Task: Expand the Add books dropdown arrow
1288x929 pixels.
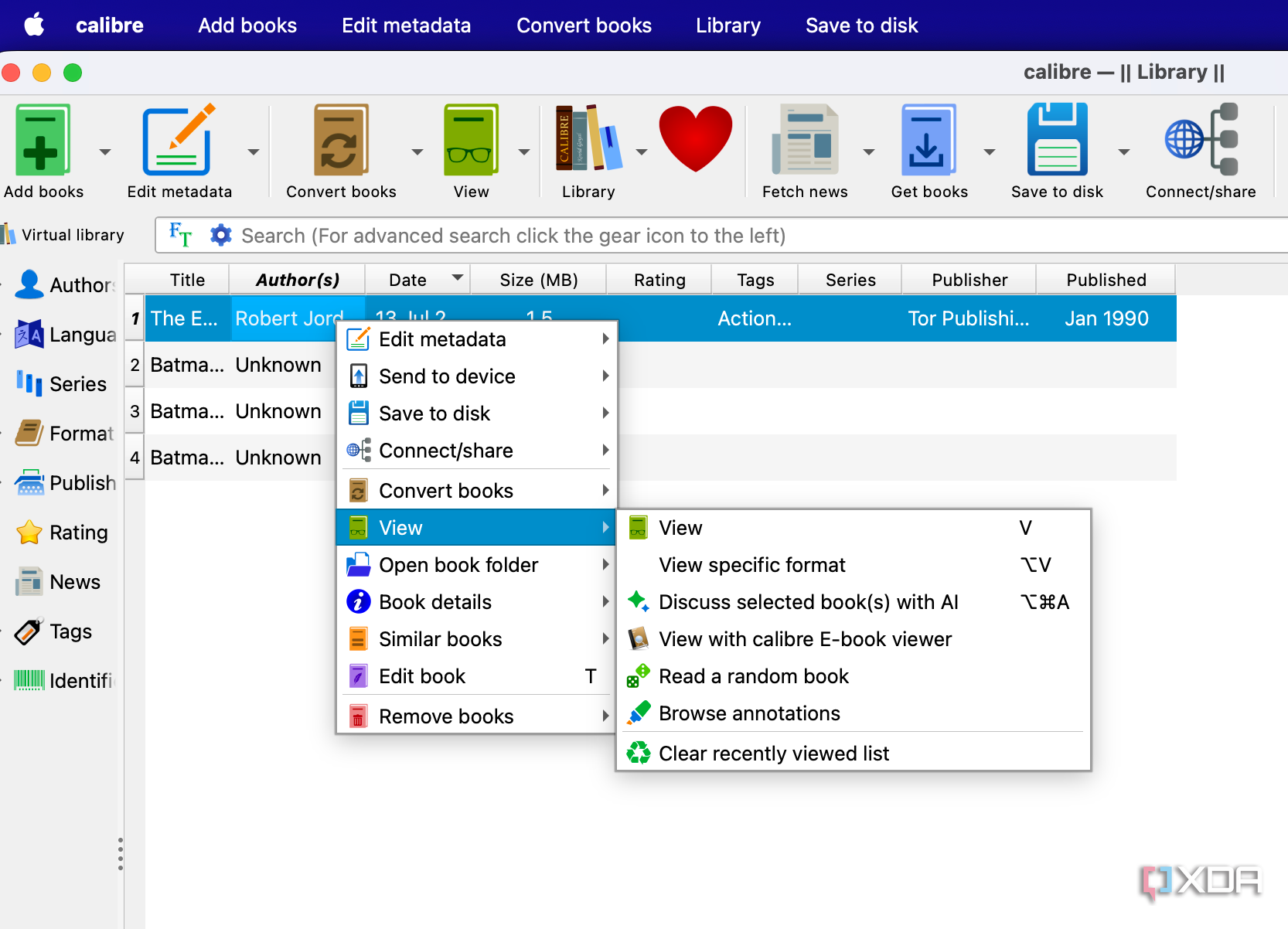Action: pos(105,151)
